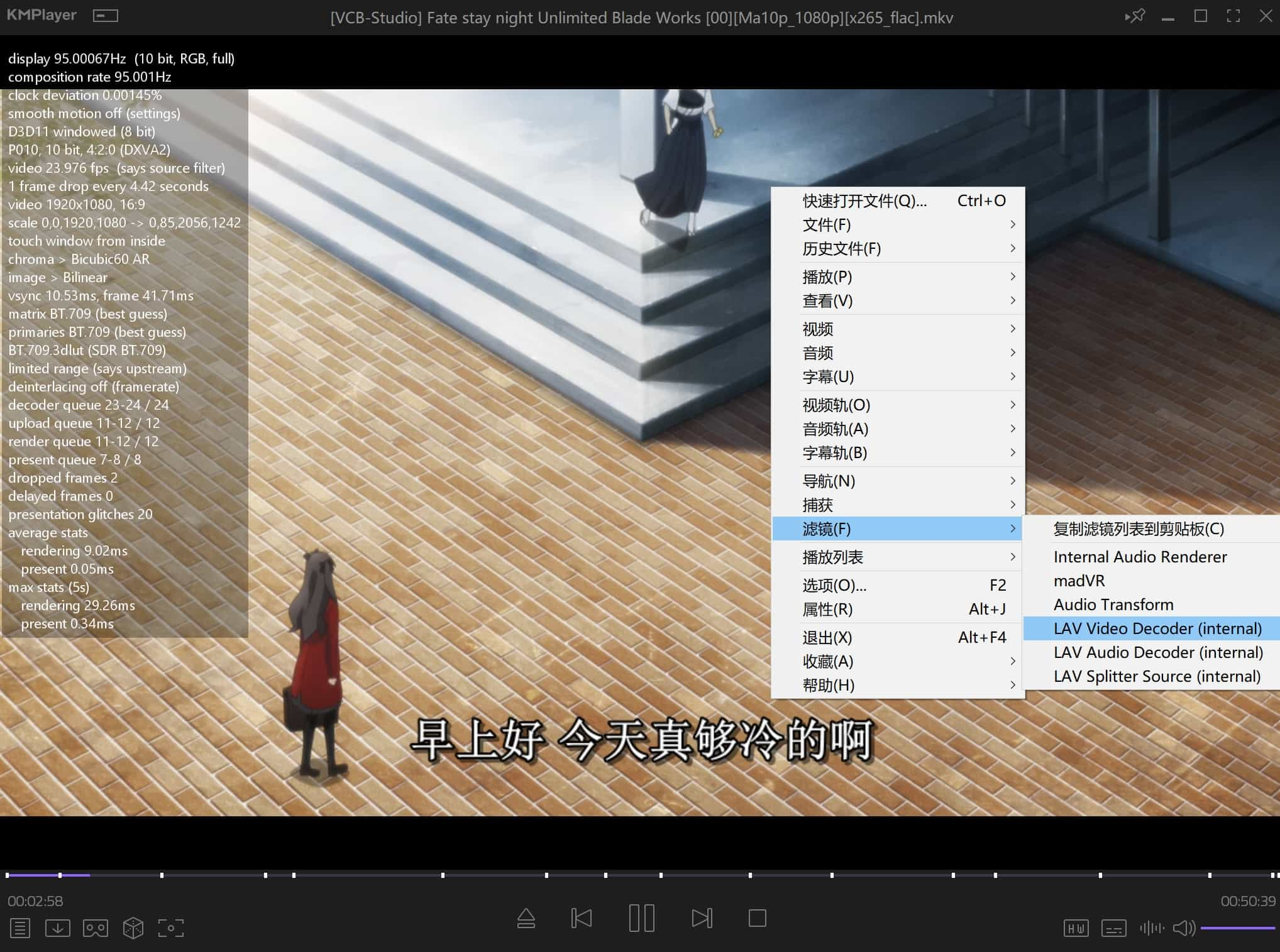
Task: Open the audio equalizer waveform icon
Action: coord(1152,928)
